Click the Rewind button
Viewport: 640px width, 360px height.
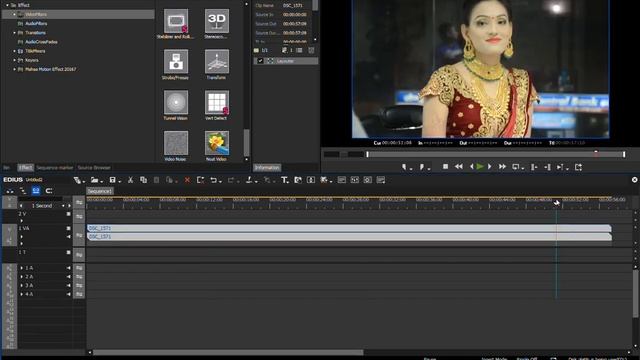pos(459,167)
